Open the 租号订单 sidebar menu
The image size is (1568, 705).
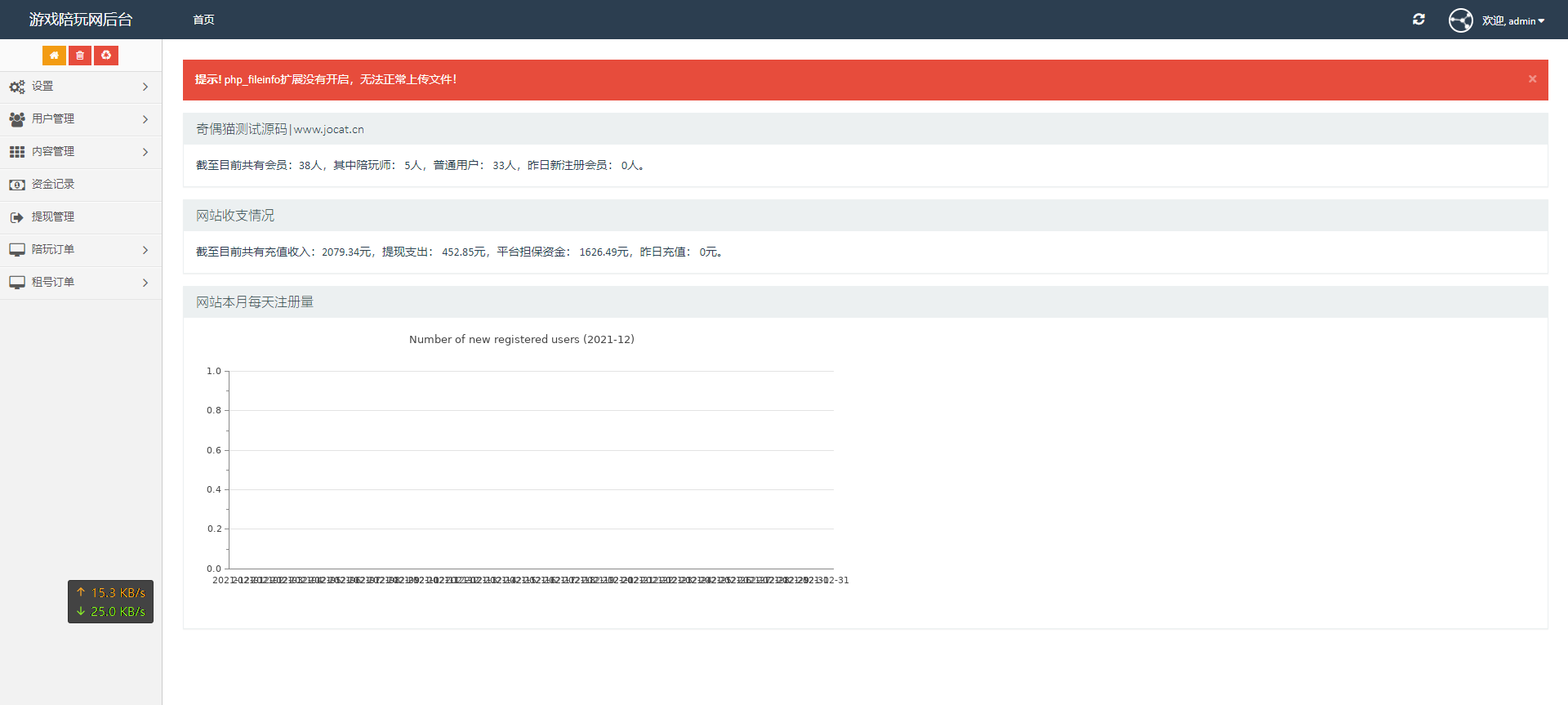point(81,283)
